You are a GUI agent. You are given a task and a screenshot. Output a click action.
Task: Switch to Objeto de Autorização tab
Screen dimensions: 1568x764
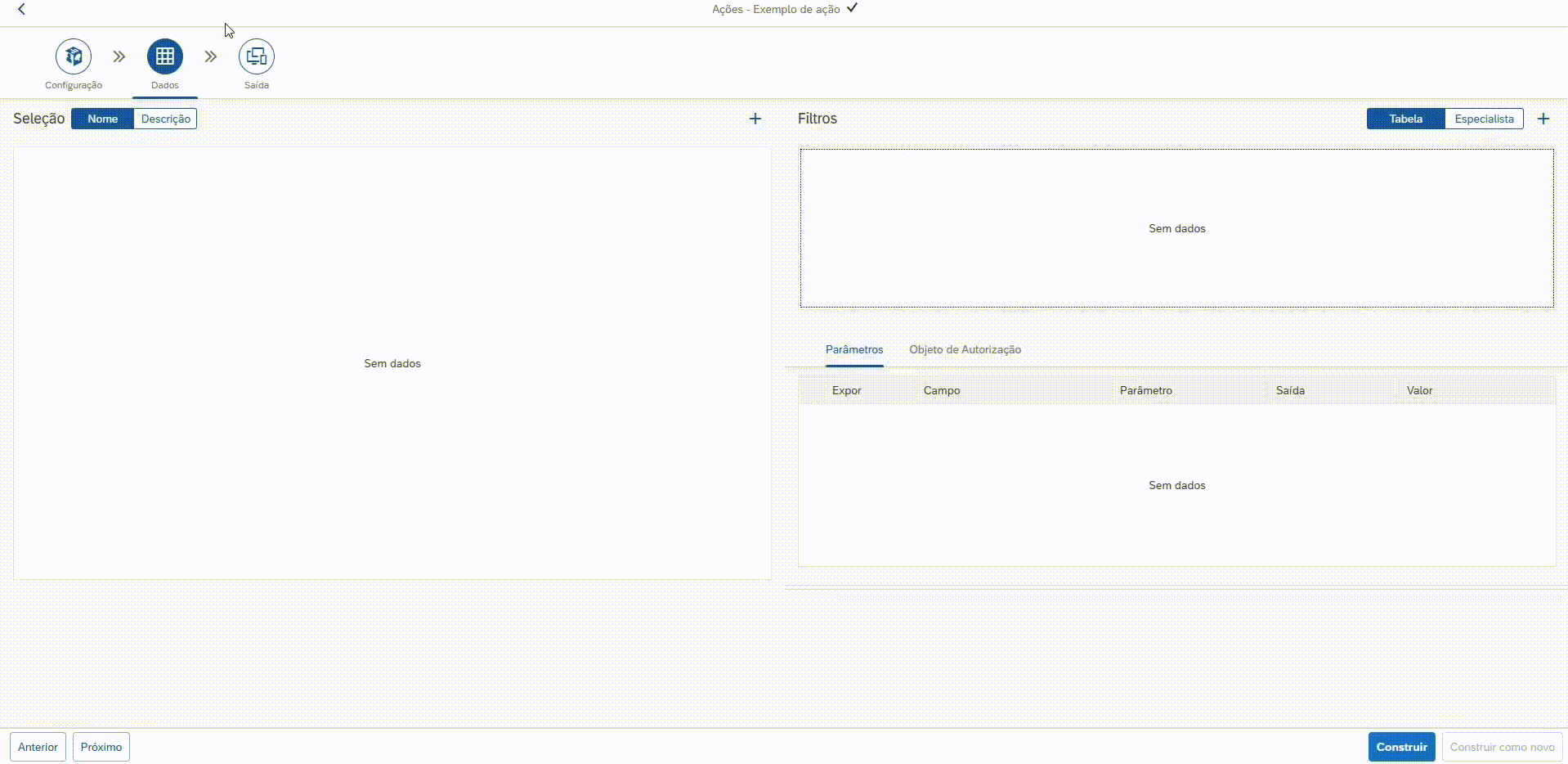pyautogui.click(x=965, y=349)
